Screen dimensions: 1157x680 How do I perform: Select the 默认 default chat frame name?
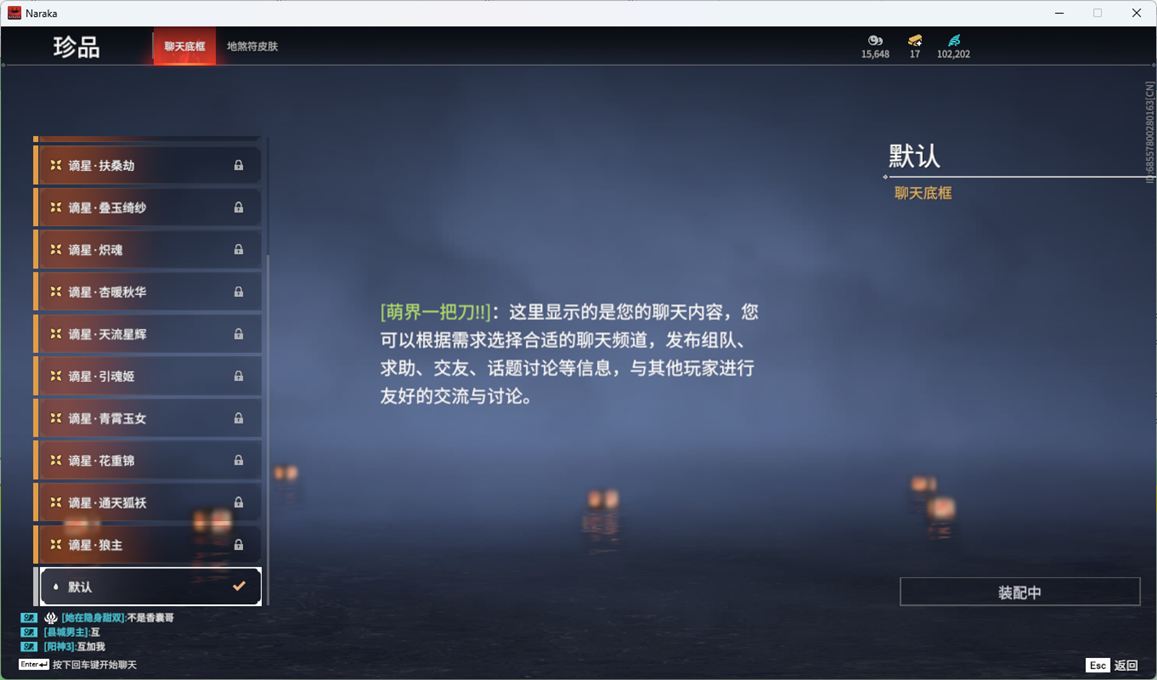click(x=80, y=586)
